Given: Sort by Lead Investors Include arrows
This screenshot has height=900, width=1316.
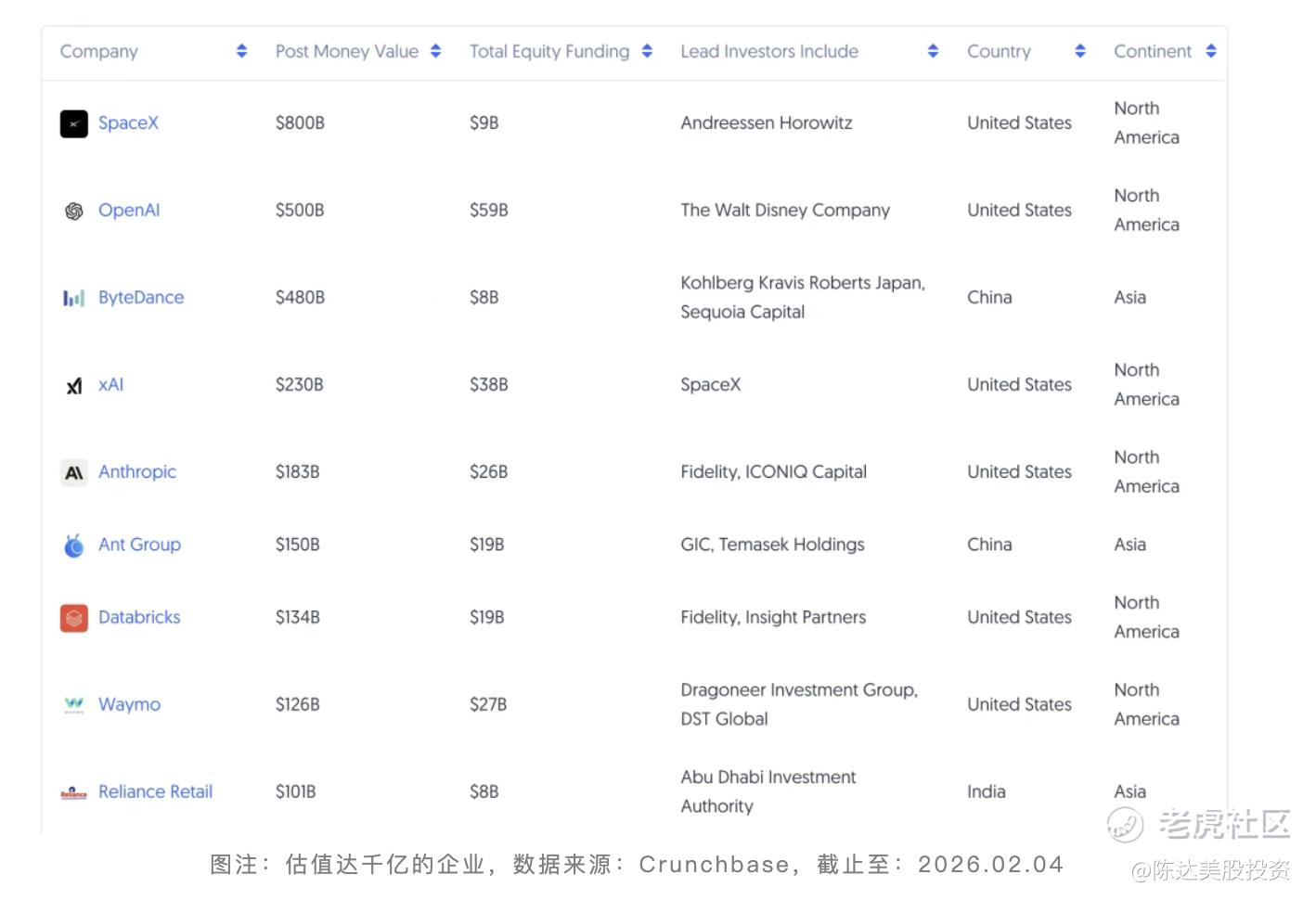Looking at the screenshot, I should 933,51.
